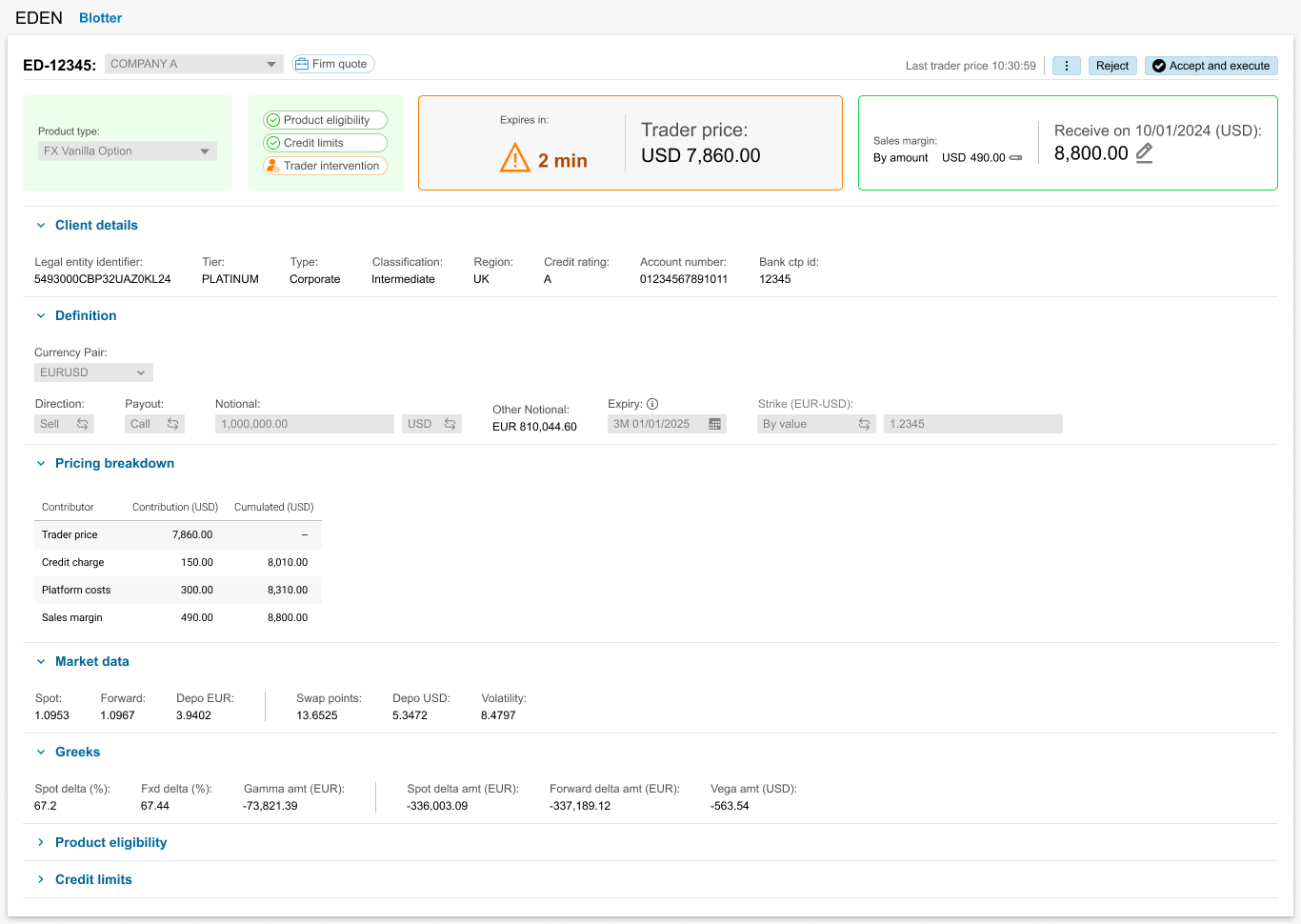Click the Depo USD value 5.3472
The width and height of the screenshot is (1301, 924).
pos(410,715)
